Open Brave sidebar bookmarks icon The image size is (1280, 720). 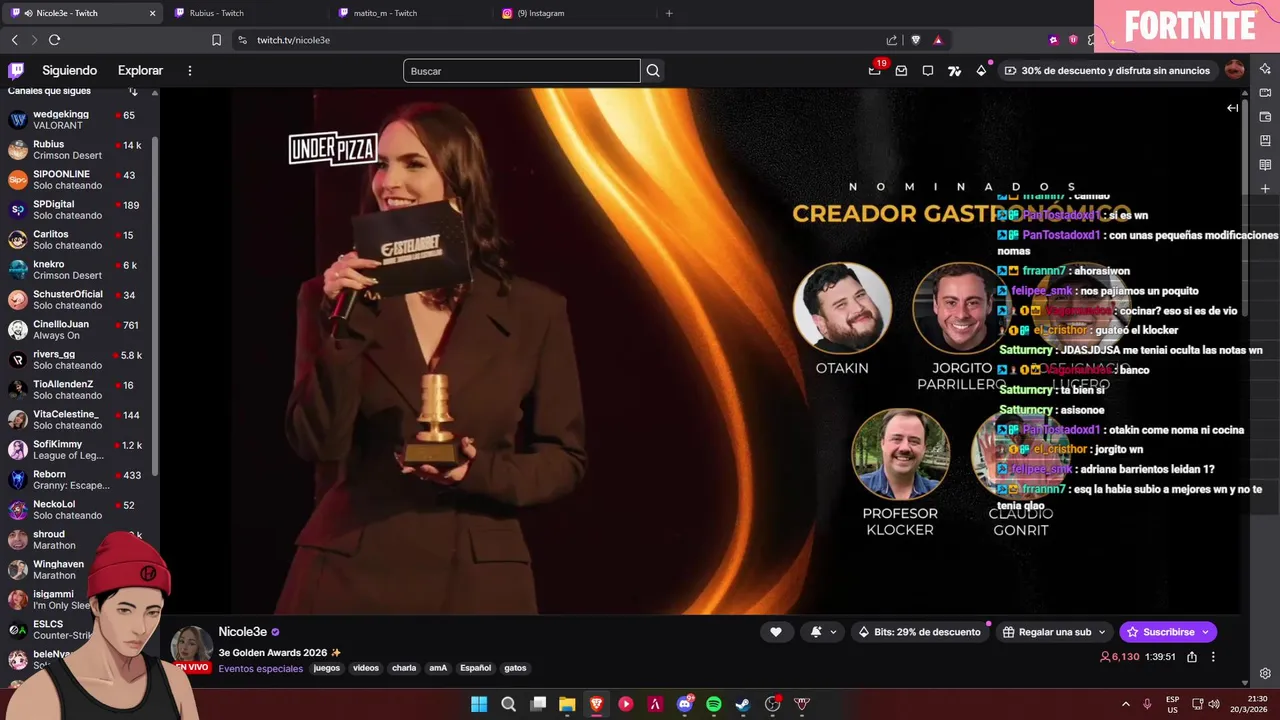point(1265,141)
